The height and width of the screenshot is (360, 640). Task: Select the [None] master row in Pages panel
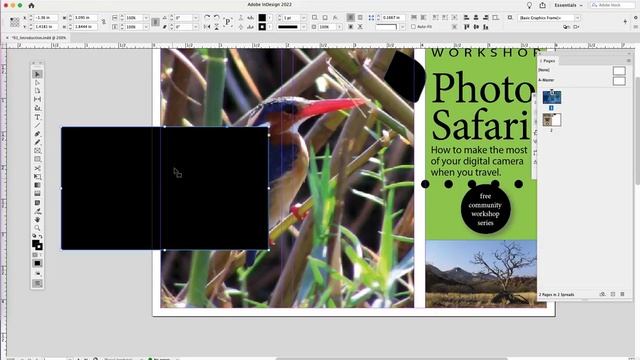[582, 70]
